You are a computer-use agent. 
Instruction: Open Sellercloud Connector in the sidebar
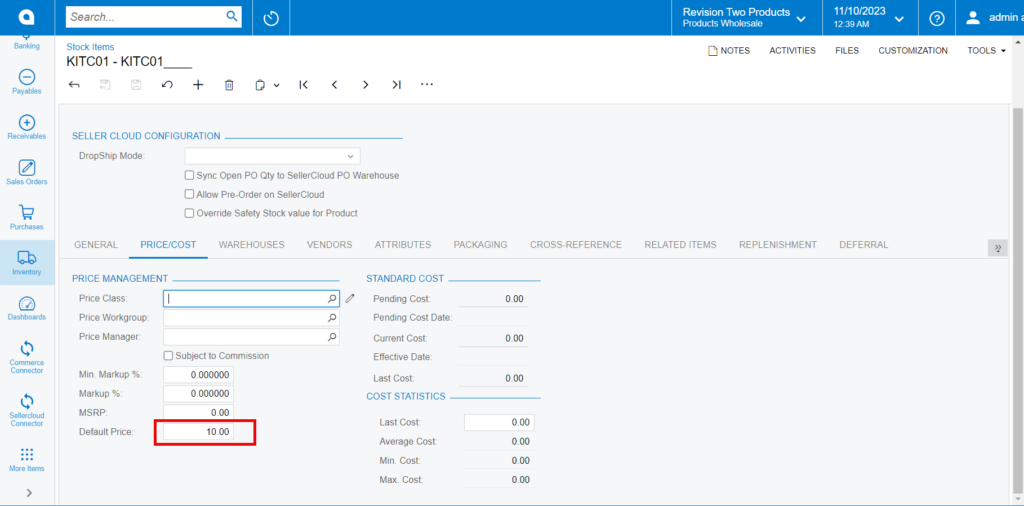27,410
